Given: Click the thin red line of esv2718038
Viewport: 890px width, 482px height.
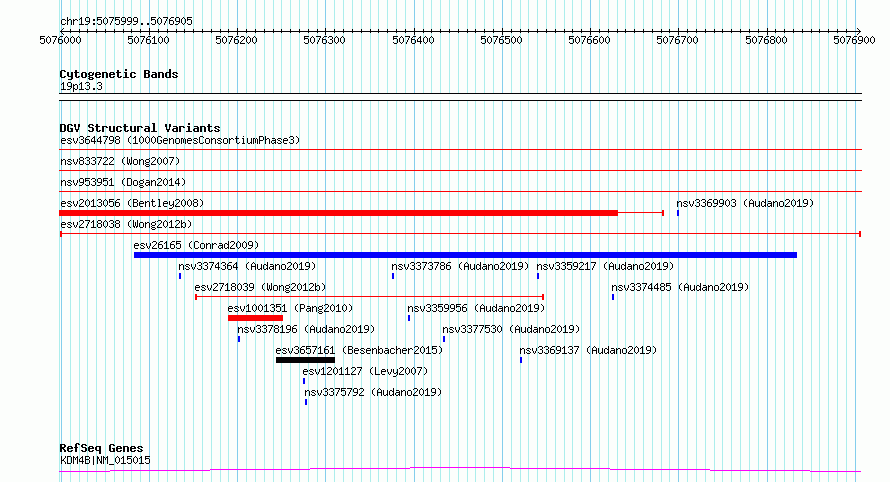Looking at the screenshot, I should coord(460,234).
